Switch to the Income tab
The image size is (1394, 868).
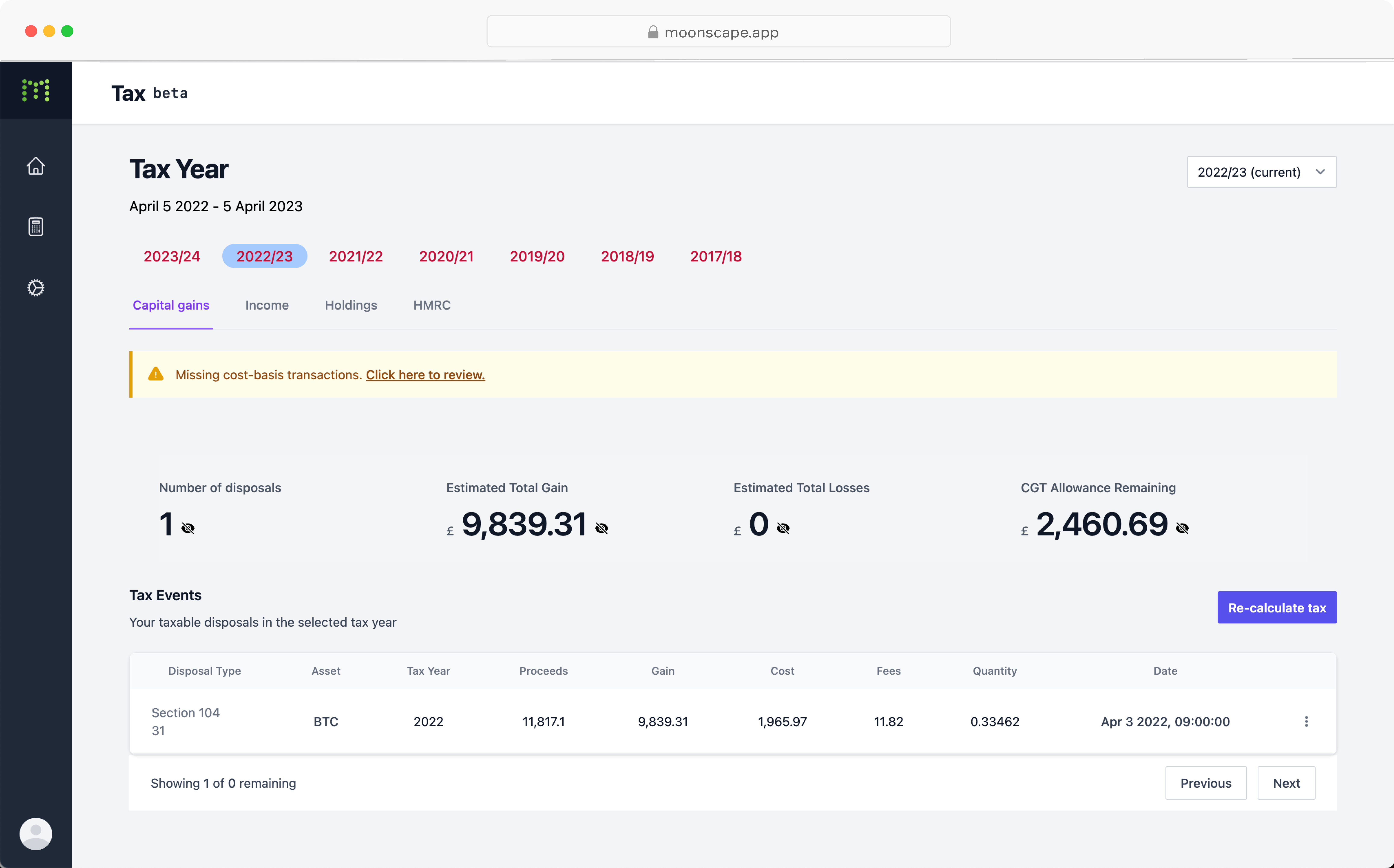click(x=267, y=305)
